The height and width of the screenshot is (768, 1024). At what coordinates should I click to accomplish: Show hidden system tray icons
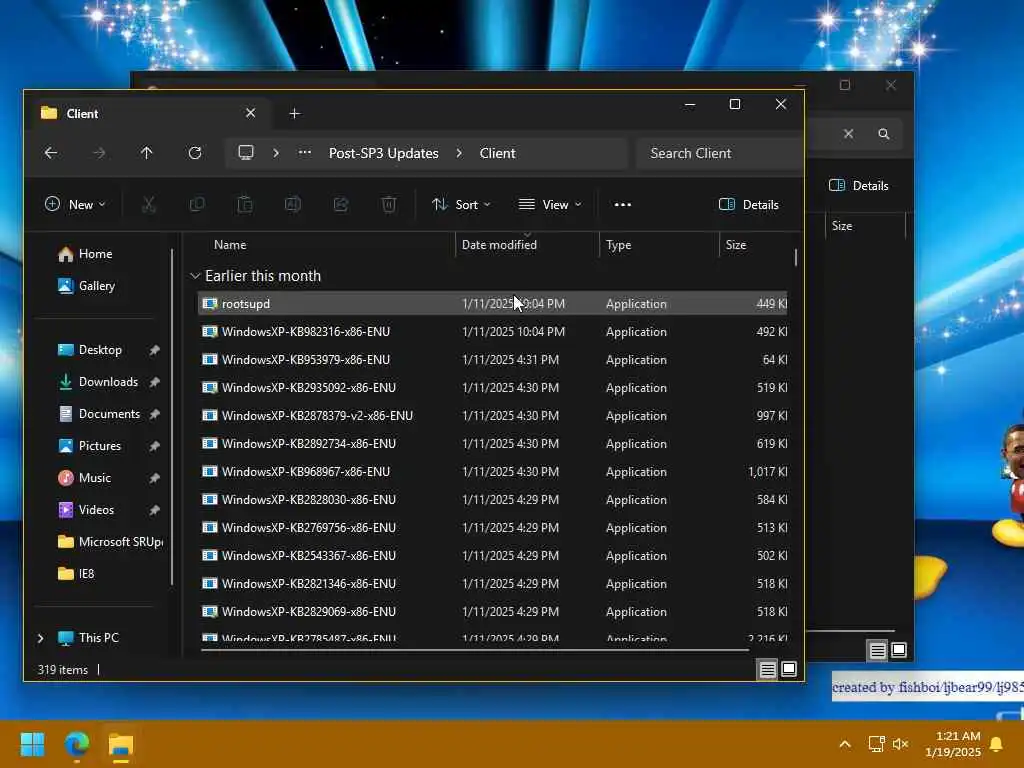[x=844, y=744]
